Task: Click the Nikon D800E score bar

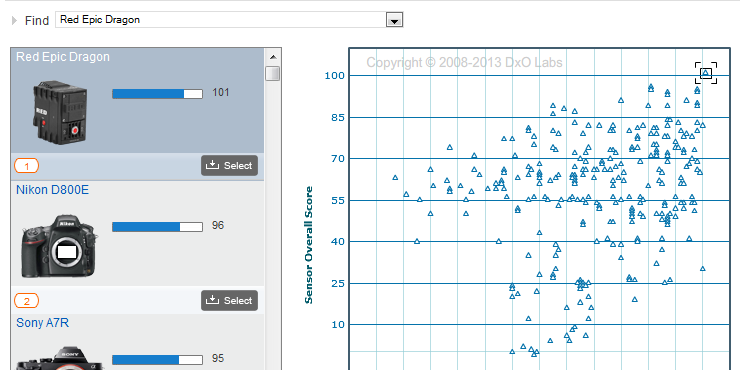Action: click(157, 227)
